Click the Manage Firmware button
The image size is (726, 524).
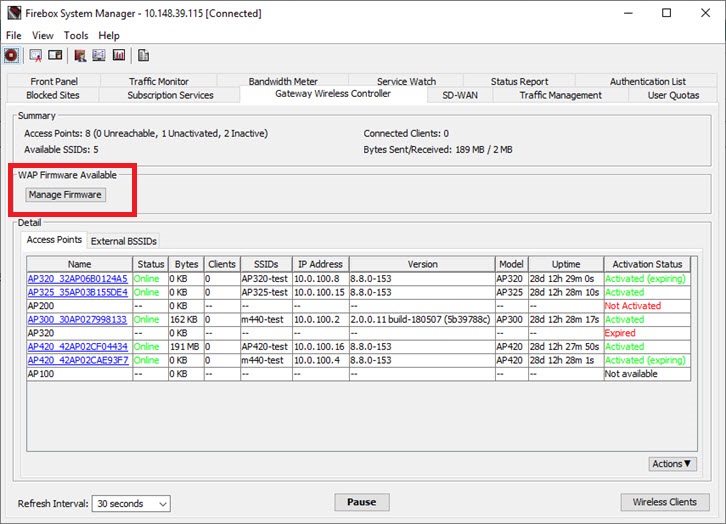65,194
